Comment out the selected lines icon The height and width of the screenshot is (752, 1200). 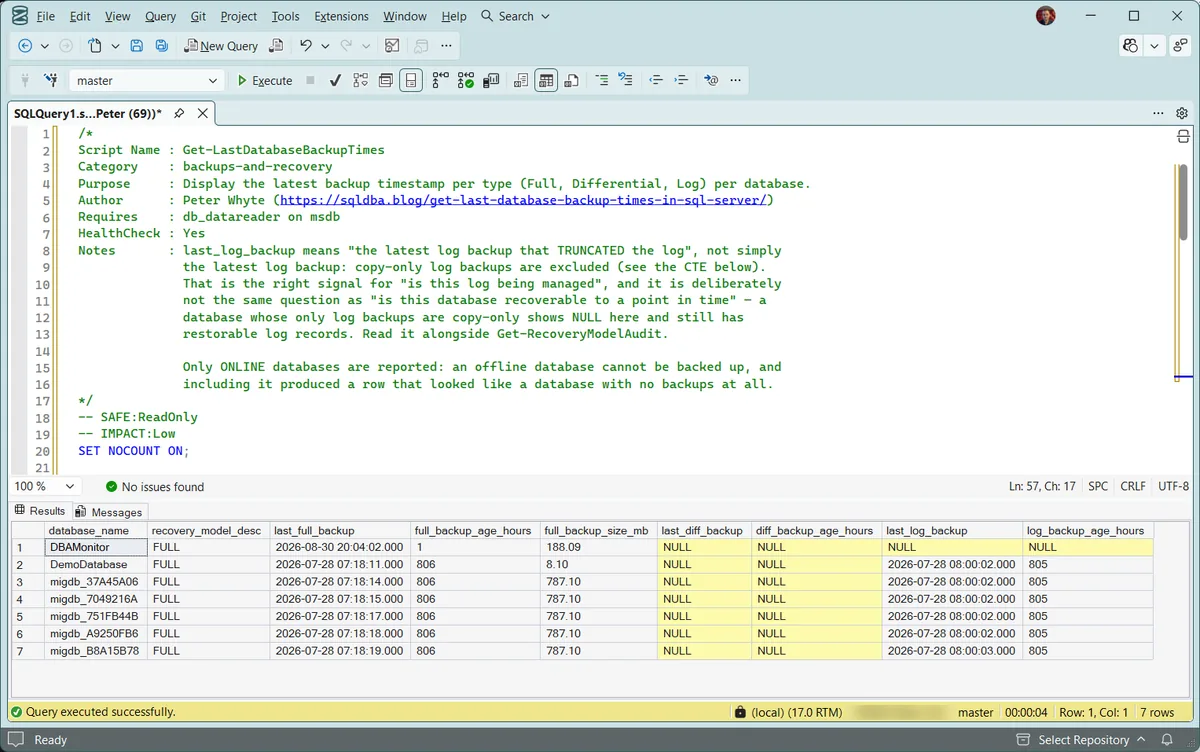[601, 80]
